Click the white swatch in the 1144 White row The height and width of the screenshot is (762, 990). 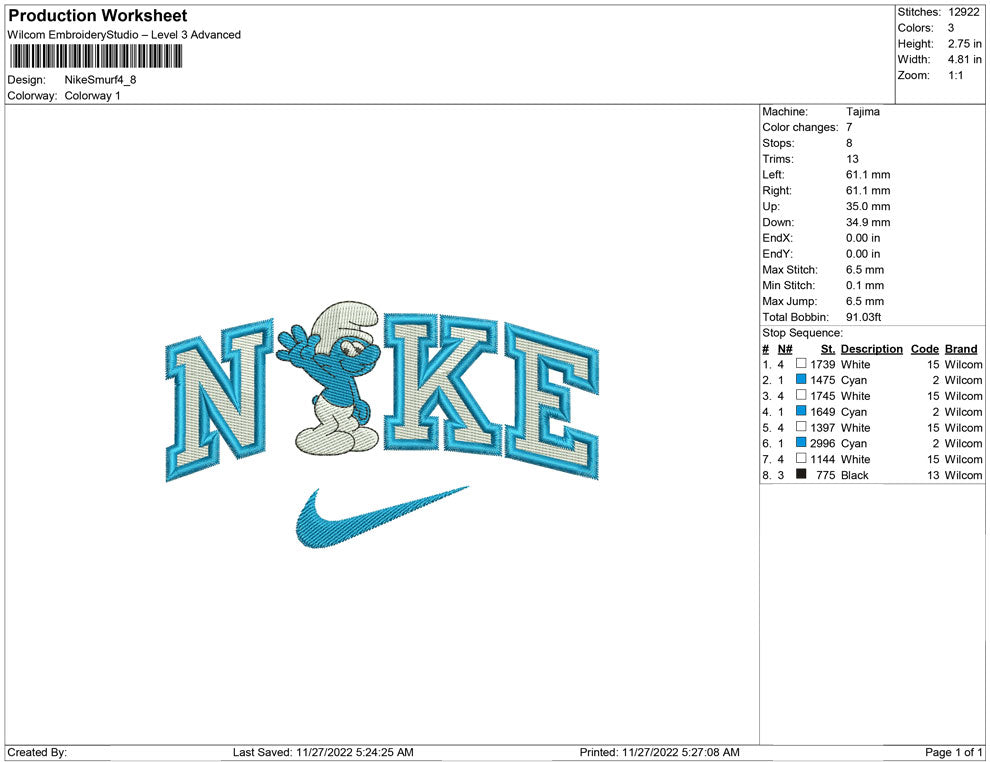tap(801, 458)
